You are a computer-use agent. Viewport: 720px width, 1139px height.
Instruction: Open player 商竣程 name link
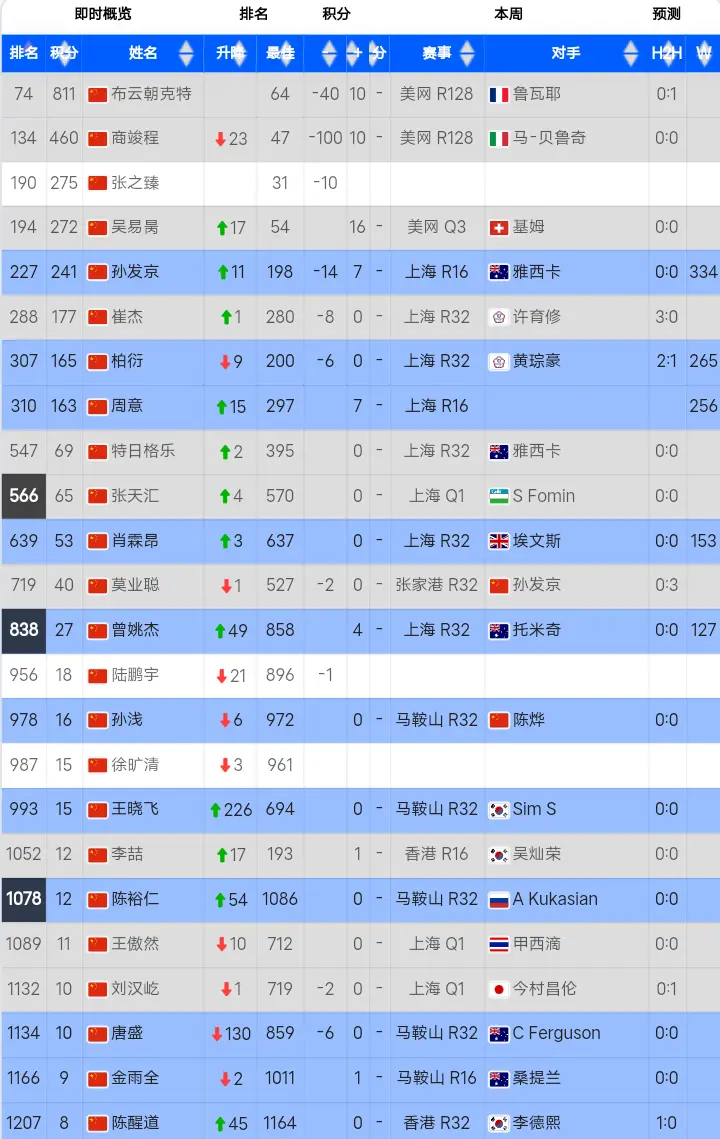click(x=135, y=138)
